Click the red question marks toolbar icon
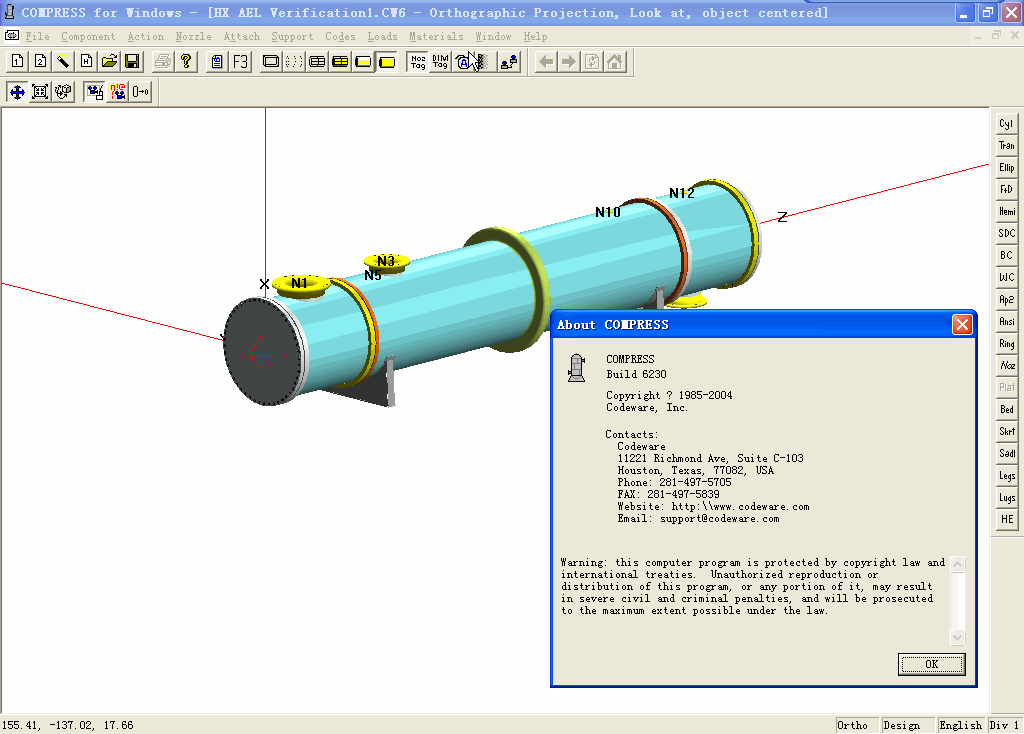 click(118, 92)
